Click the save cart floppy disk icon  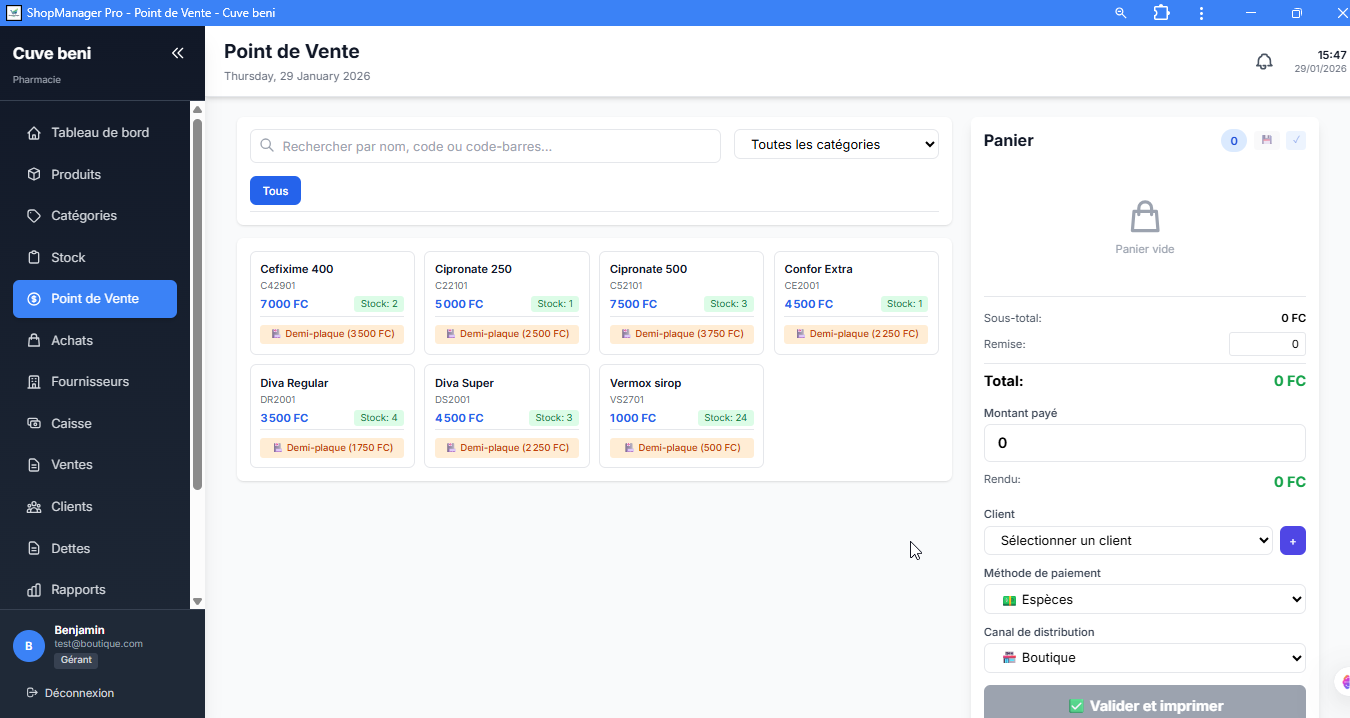pyautogui.click(x=1267, y=141)
